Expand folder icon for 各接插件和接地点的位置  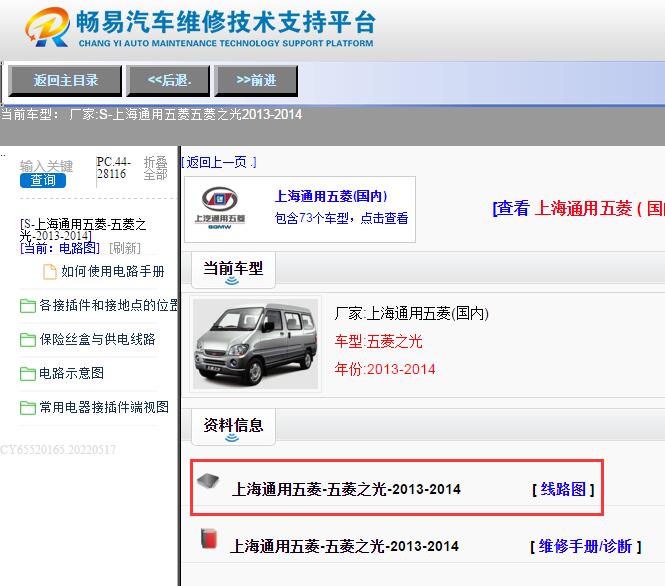(28, 306)
